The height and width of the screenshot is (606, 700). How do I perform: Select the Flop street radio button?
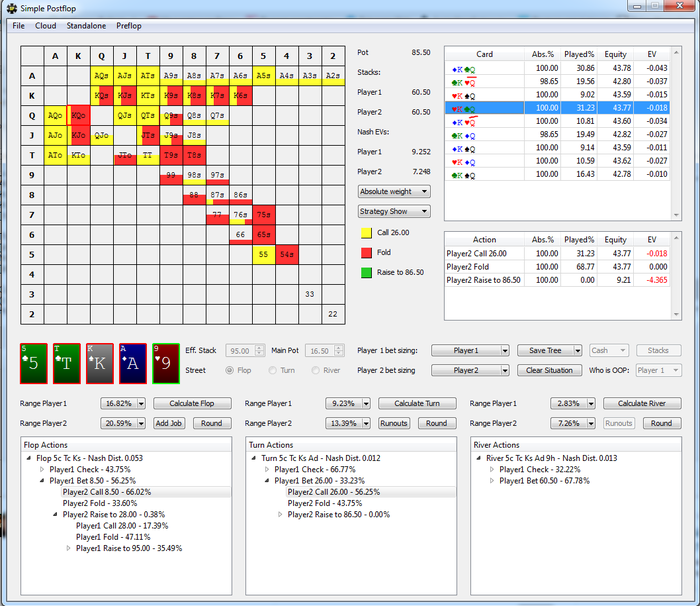(x=229, y=370)
